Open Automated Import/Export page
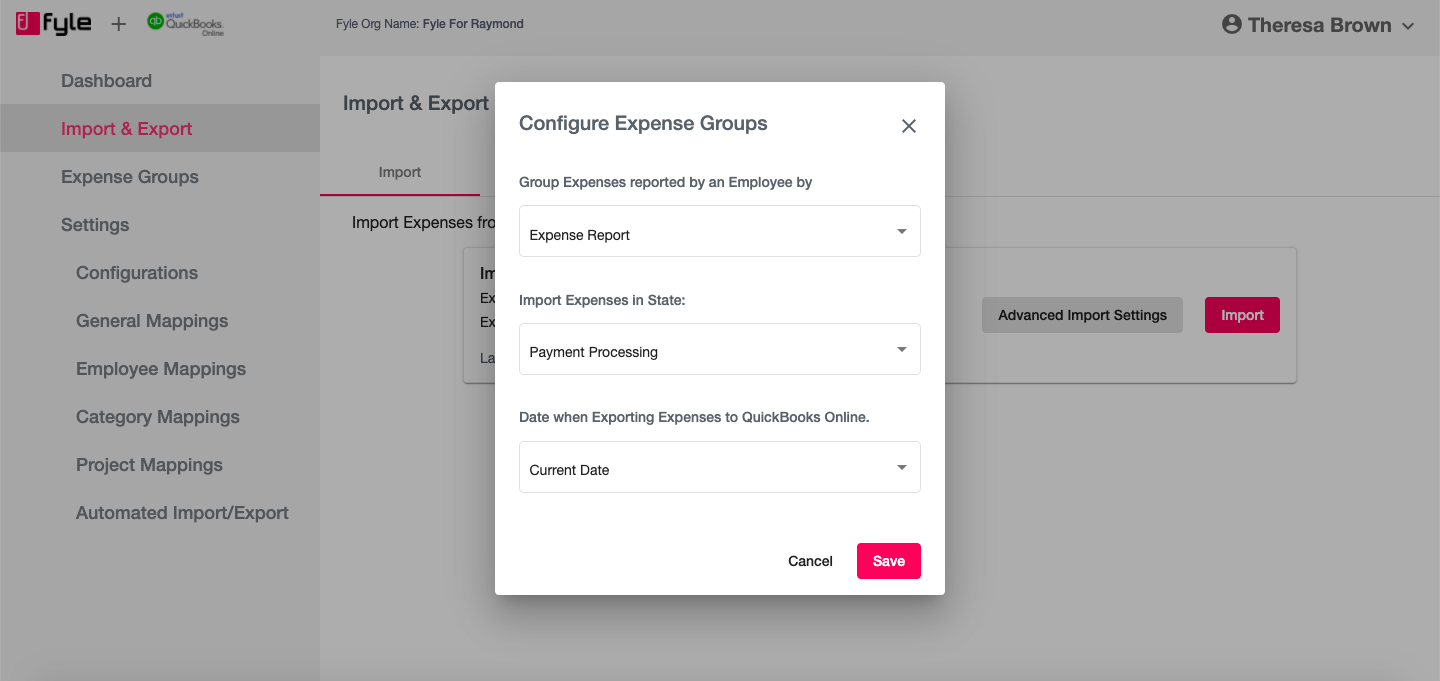 point(182,513)
